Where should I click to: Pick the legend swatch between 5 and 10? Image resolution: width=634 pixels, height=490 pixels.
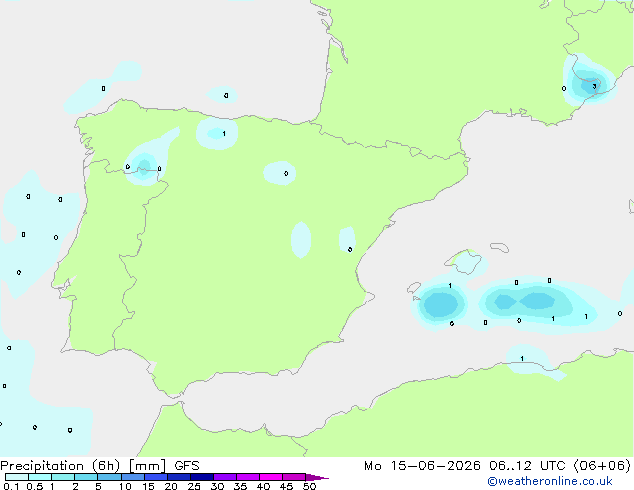click(x=110, y=477)
